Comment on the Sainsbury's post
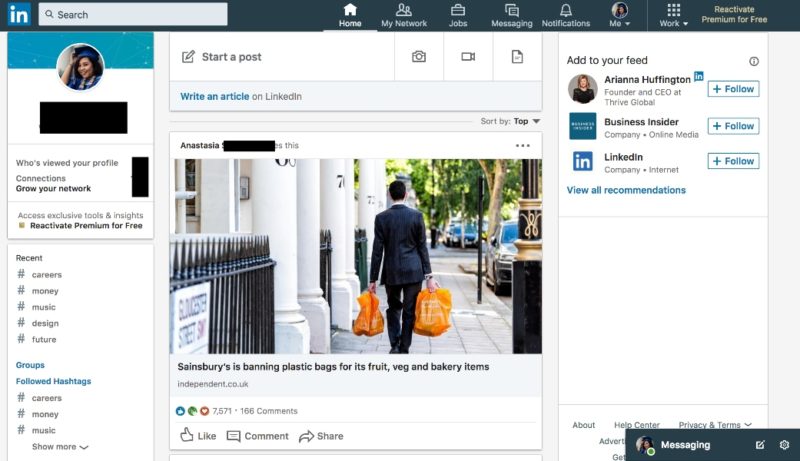800x461 pixels. pyautogui.click(x=258, y=436)
